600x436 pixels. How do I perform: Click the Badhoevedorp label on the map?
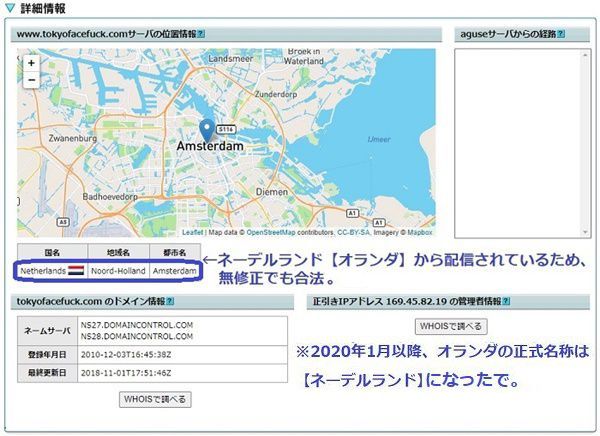(110, 197)
